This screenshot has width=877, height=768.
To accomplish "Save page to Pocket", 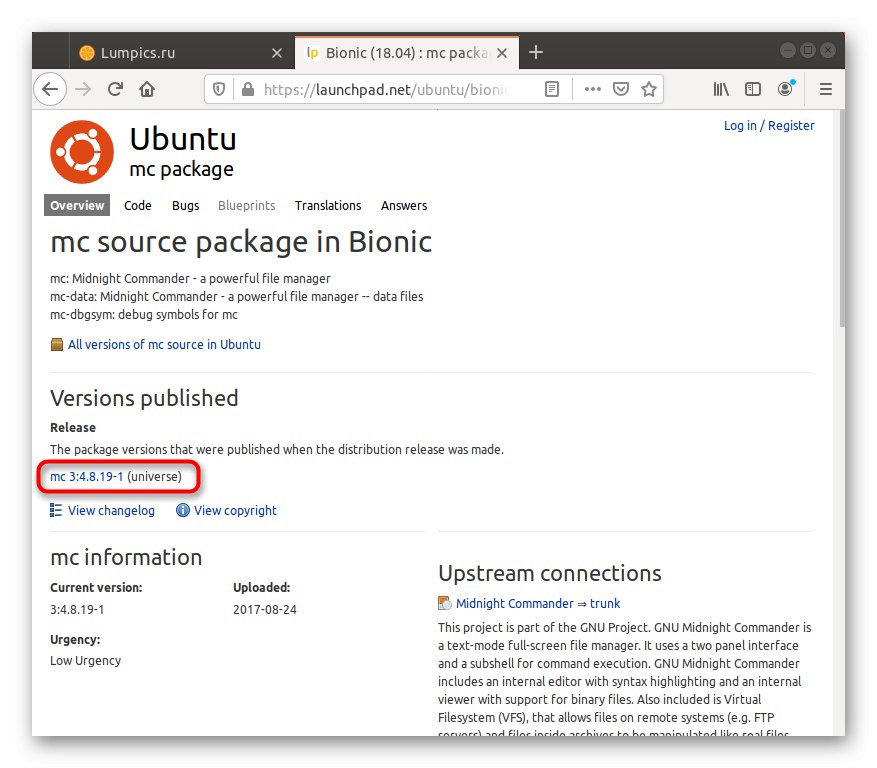I will click(621, 89).
